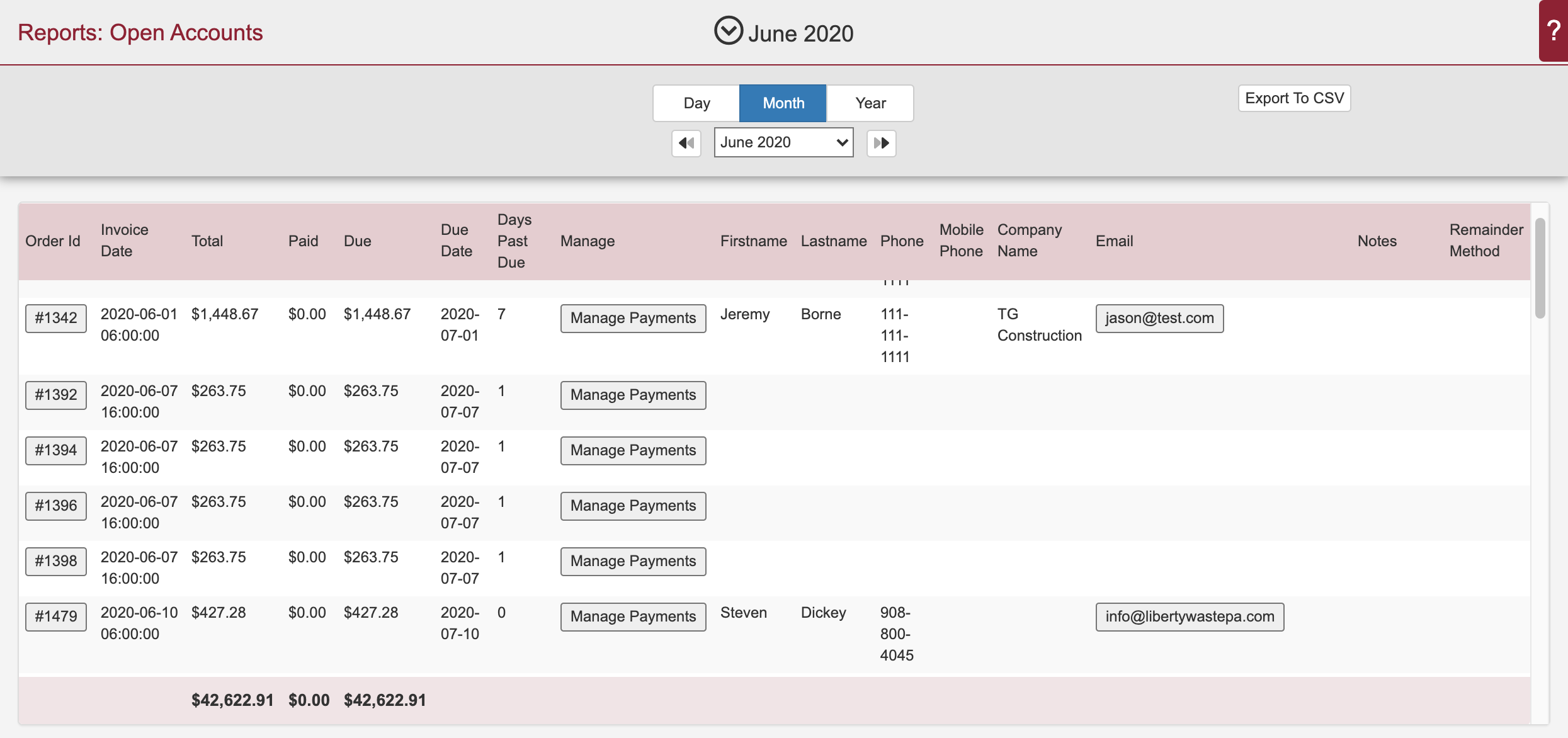The image size is (1568, 738).
Task: Switch to Year view
Action: 870,103
